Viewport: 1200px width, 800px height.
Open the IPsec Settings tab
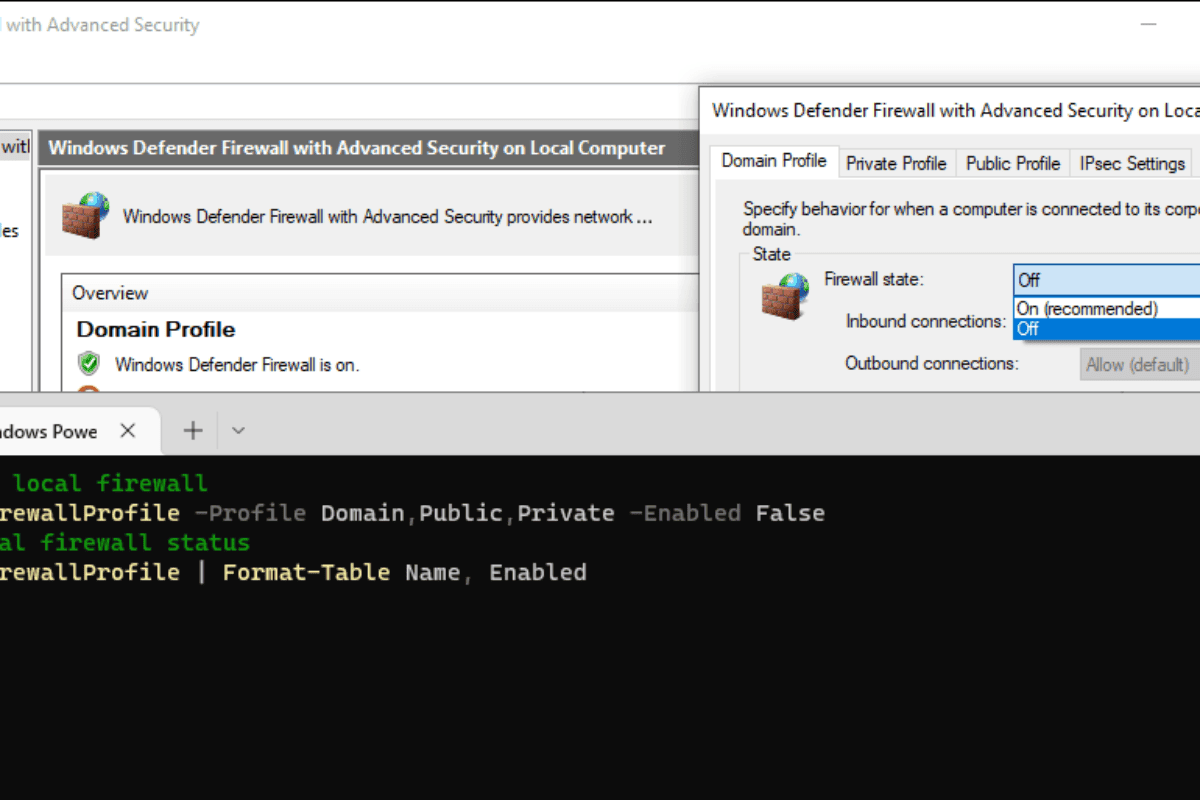coord(1131,162)
